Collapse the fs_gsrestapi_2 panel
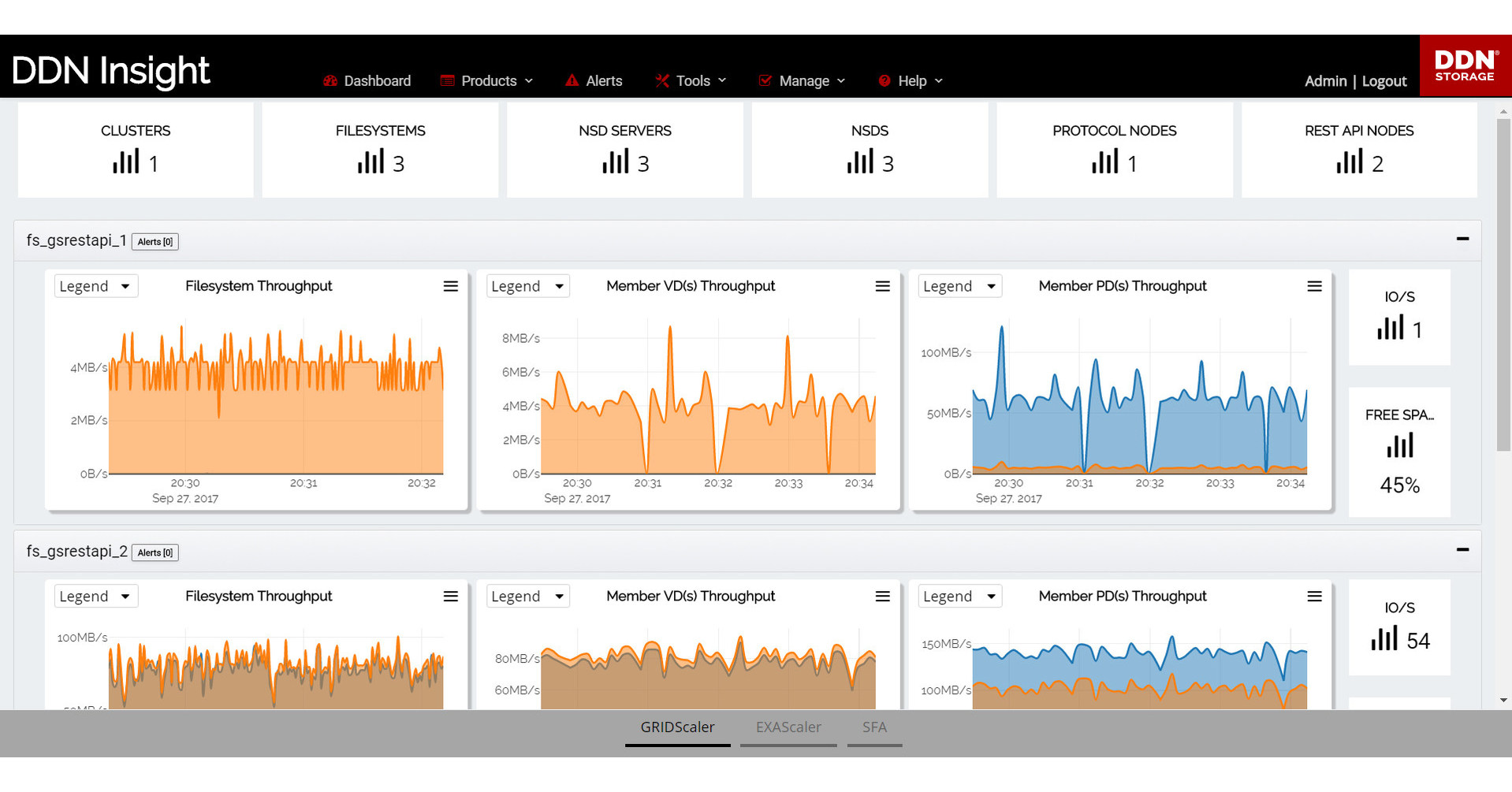 click(x=1462, y=549)
